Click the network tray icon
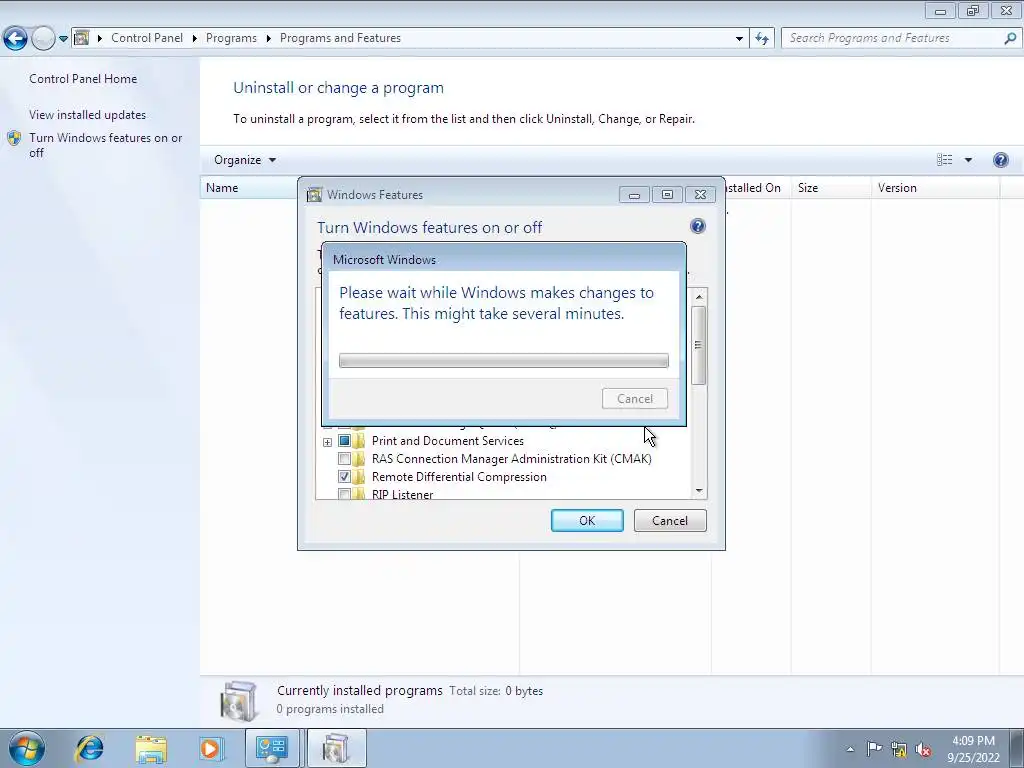The width and height of the screenshot is (1024, 768). tap(899, 749)
